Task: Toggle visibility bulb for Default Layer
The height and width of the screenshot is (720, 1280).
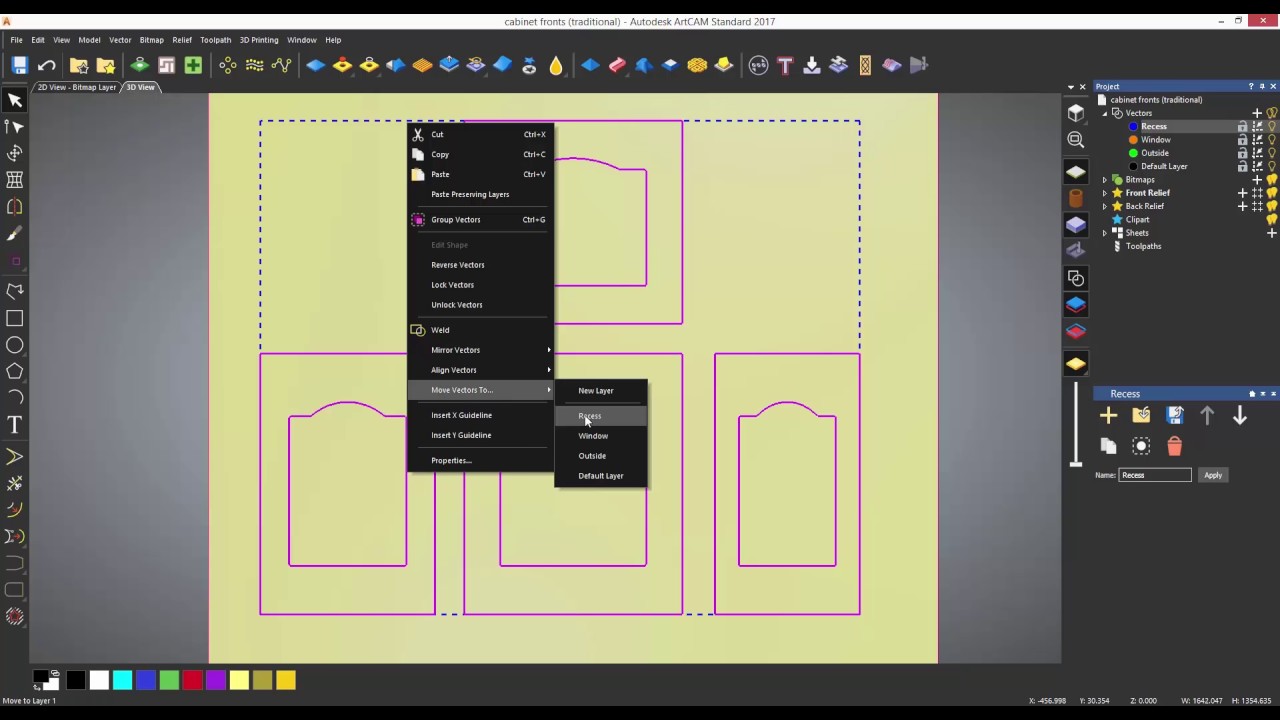Action: click(1272, 166)
